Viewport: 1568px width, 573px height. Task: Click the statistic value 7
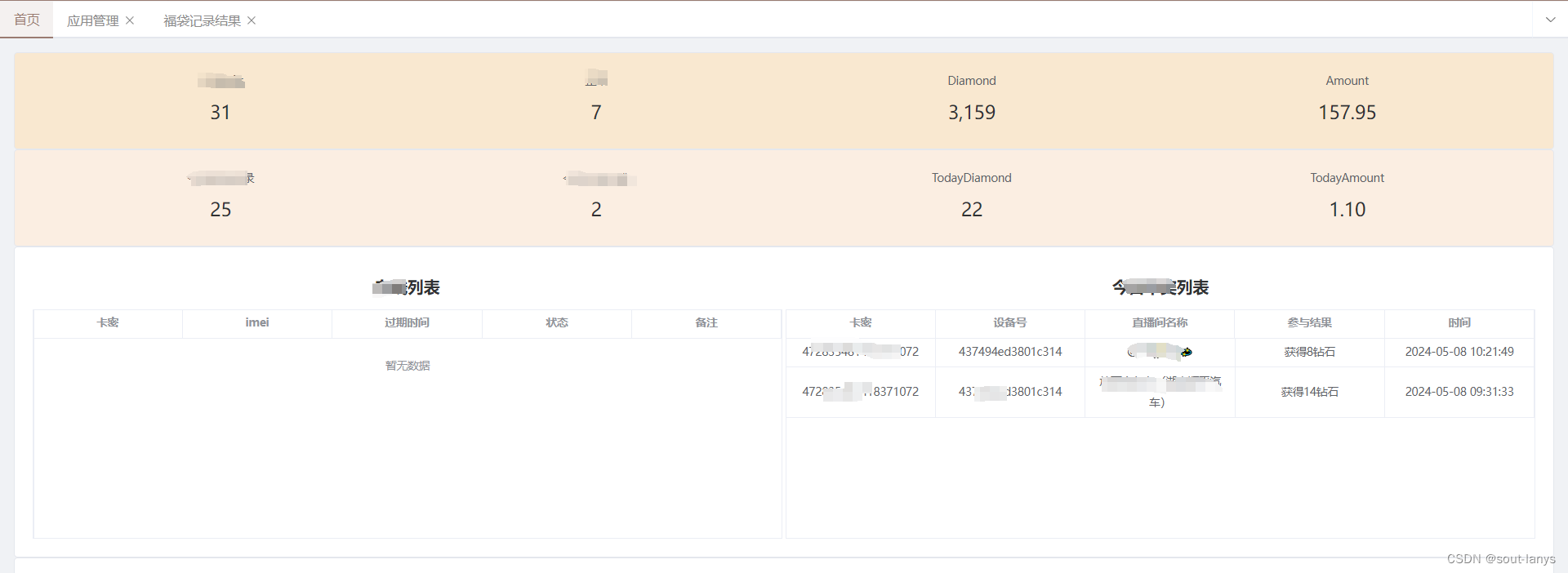tap(596, 113)
